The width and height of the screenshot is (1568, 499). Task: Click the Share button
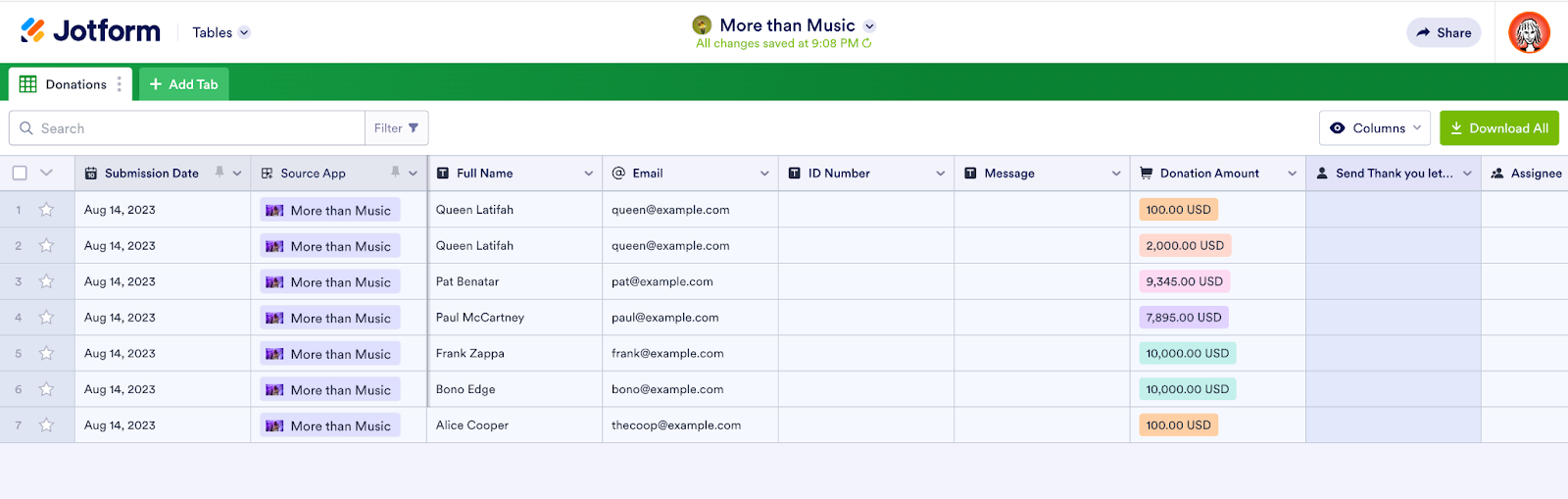[x=1444, y=32]
